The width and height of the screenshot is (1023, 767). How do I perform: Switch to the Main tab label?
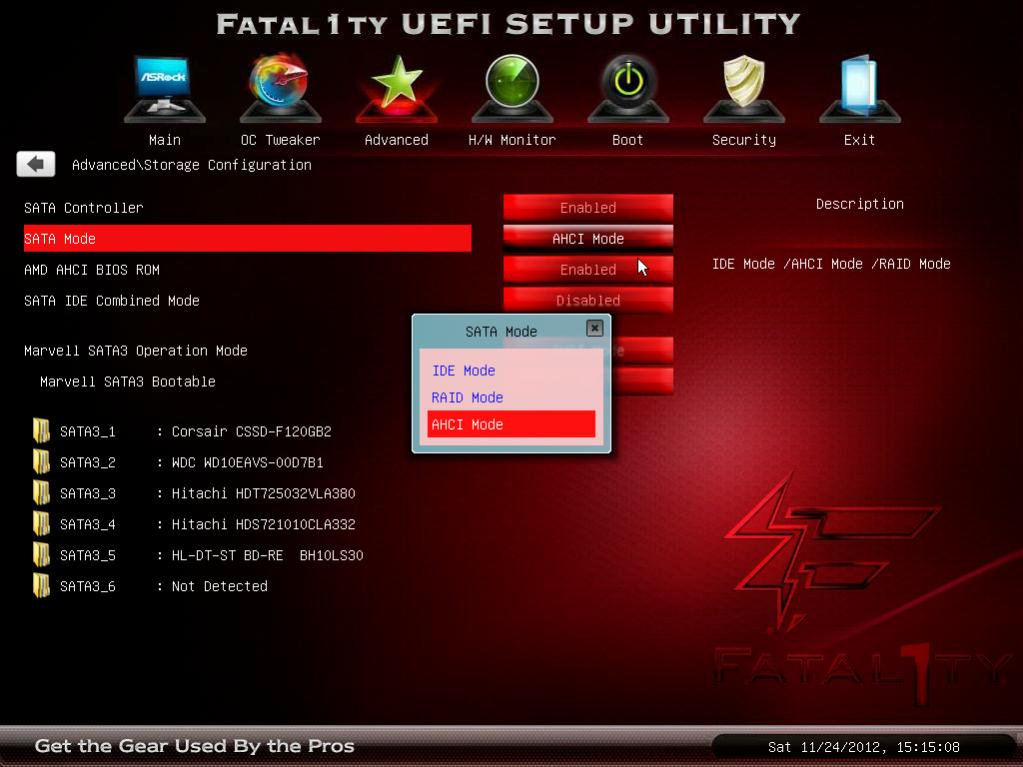(x=164, y=140)
